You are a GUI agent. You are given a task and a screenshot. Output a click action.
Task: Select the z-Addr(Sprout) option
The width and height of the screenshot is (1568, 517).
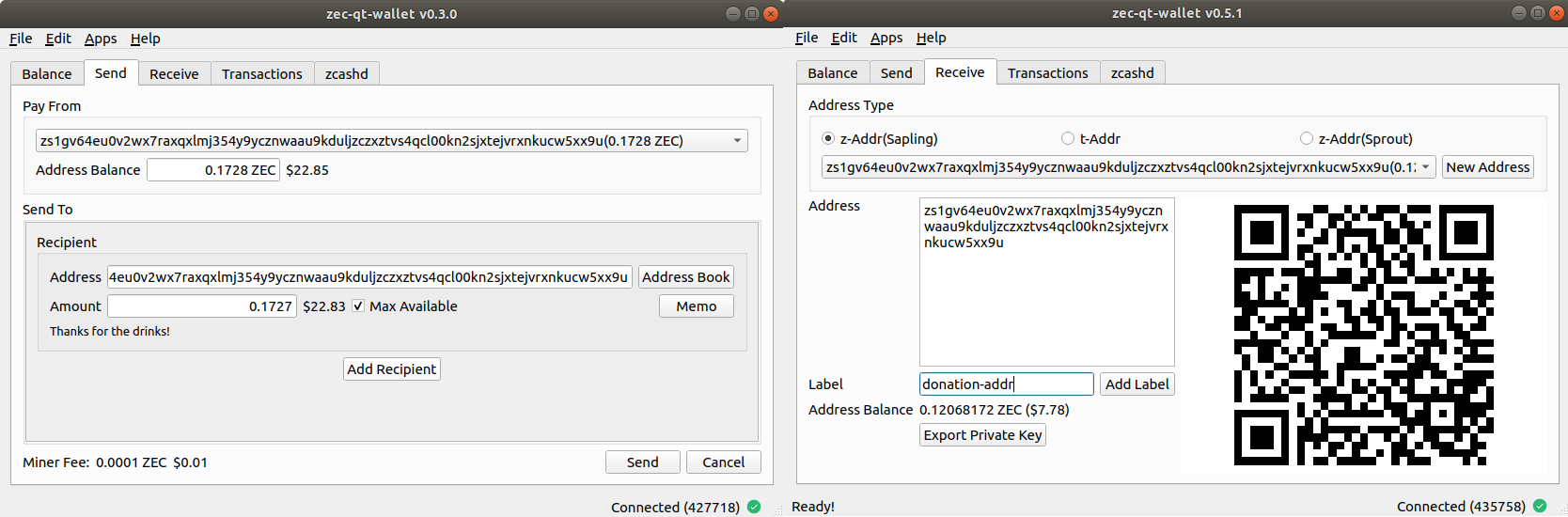click(x=1307, y=139)
